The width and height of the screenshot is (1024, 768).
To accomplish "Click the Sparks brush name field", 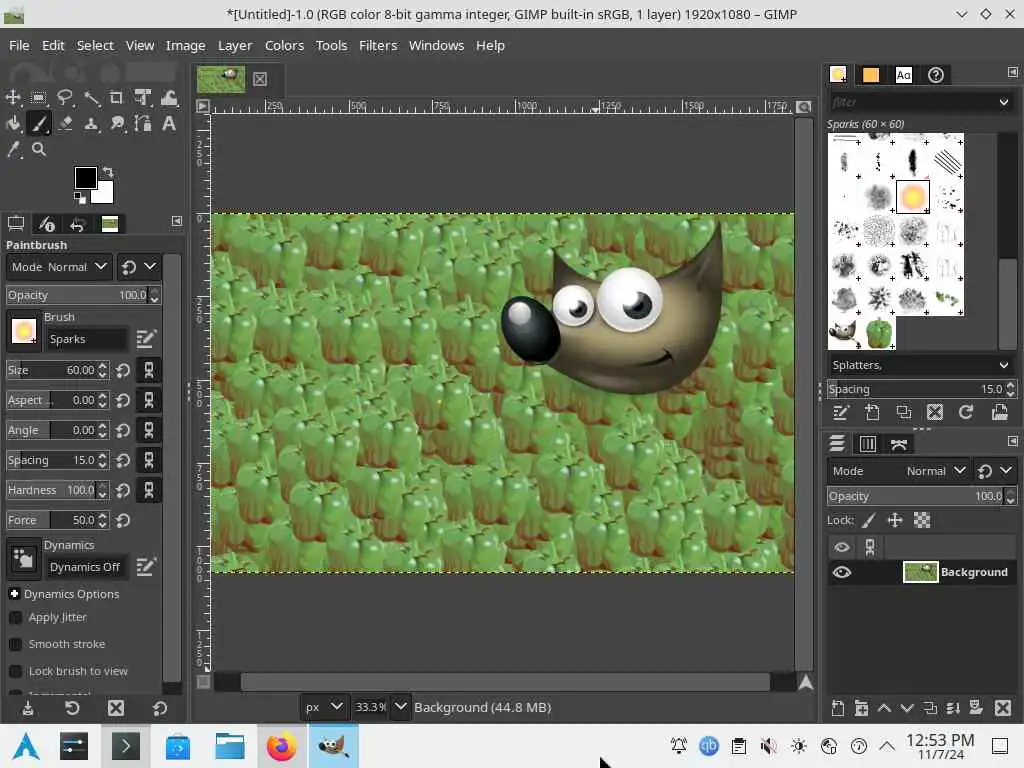I will 88,339.
